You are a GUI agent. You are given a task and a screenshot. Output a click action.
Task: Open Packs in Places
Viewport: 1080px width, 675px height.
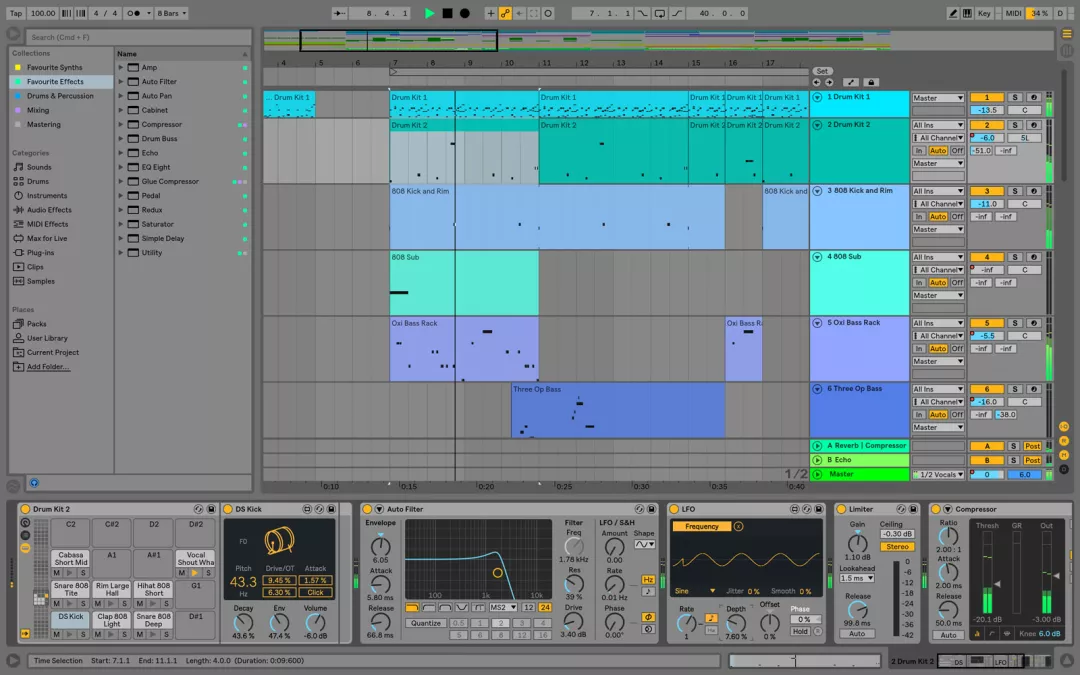37,324
